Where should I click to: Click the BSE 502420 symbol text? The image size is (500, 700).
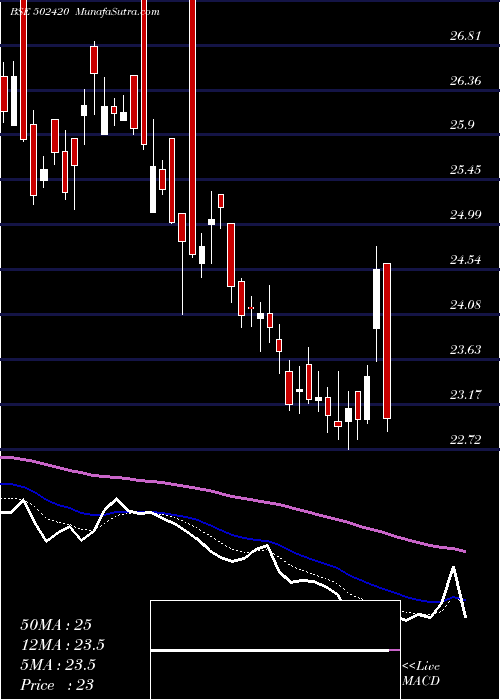39,12
